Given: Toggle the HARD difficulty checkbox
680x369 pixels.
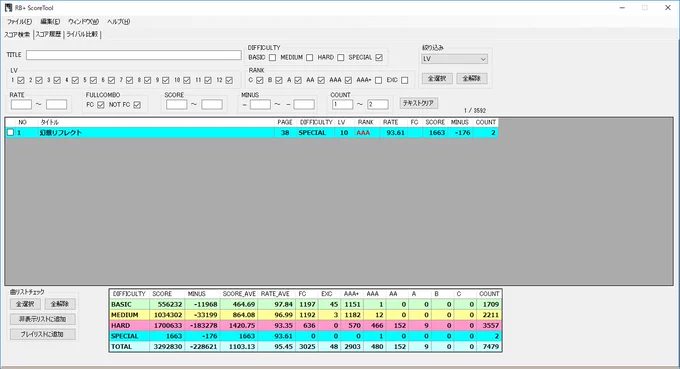Looking at the screenshot, I should tap(340, 57).
